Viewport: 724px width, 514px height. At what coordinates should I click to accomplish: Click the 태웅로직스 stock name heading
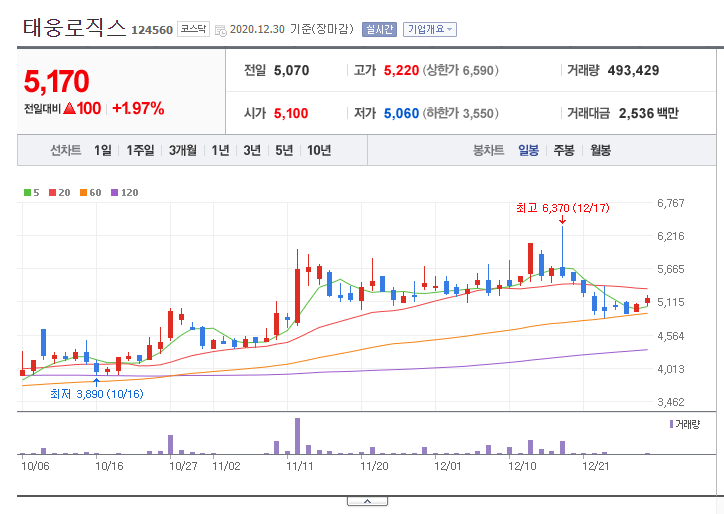74,28
